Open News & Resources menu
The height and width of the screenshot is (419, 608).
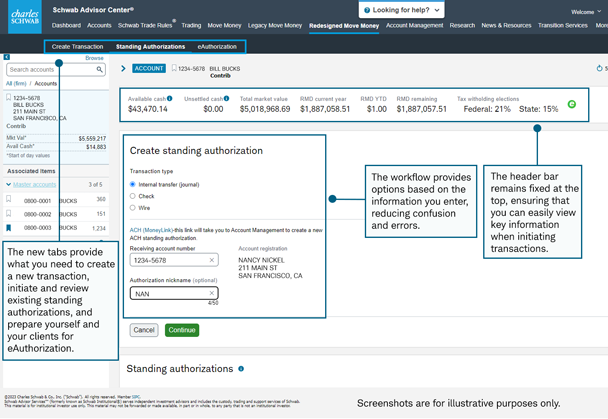(506, 25)
